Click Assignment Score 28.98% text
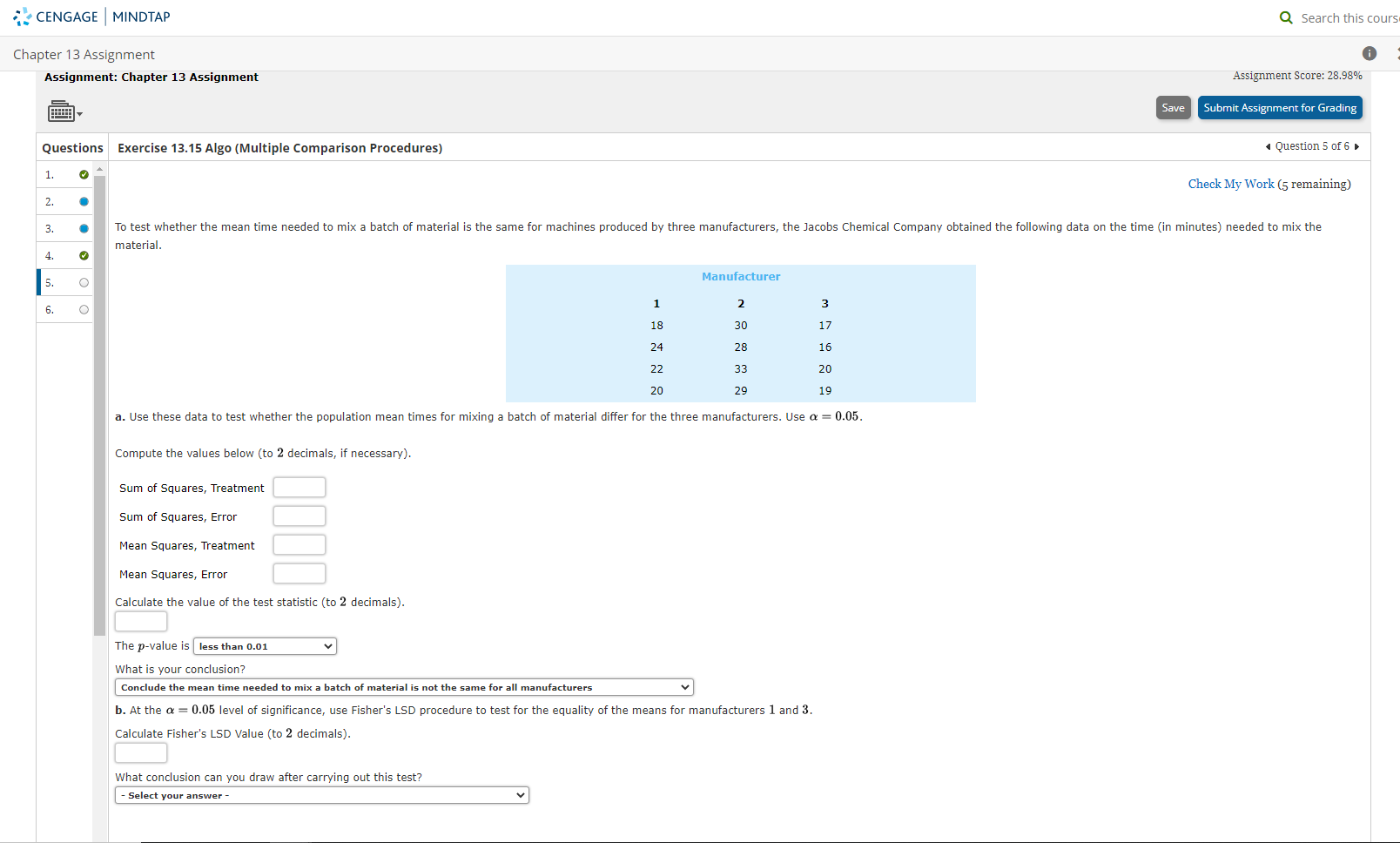The image size is (1400, 843). [1297, 76]
